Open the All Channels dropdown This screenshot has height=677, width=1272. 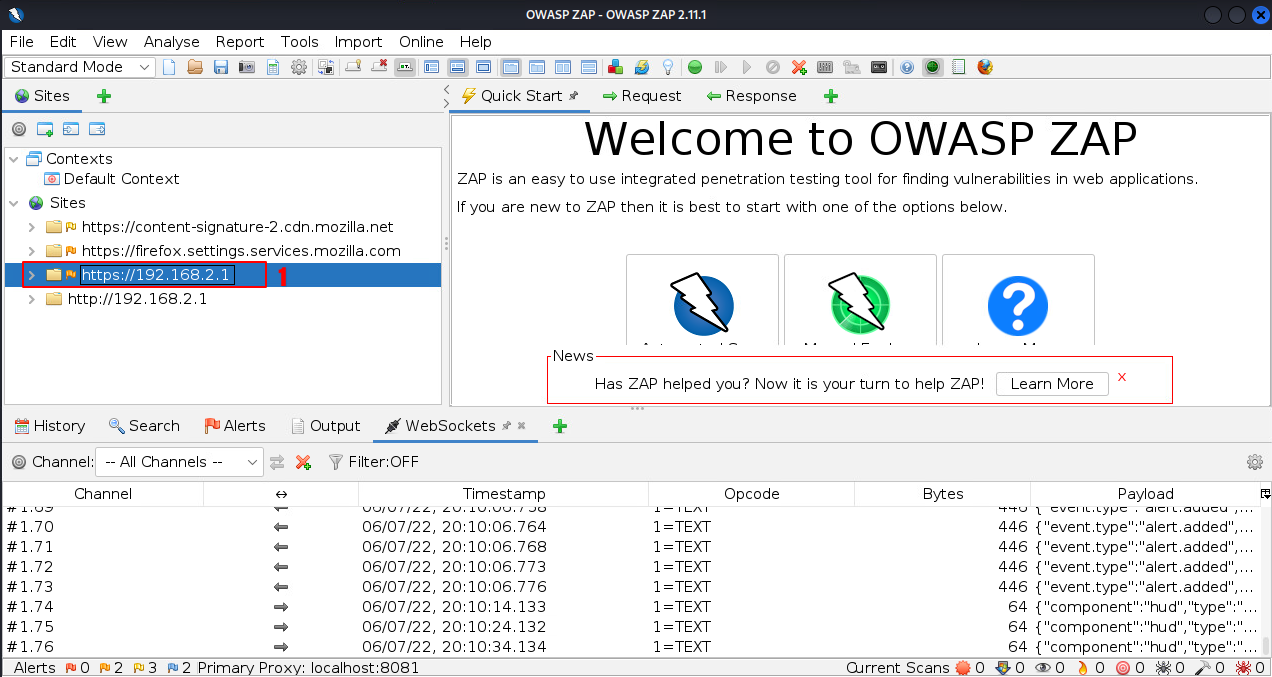[x=179, y=462]
